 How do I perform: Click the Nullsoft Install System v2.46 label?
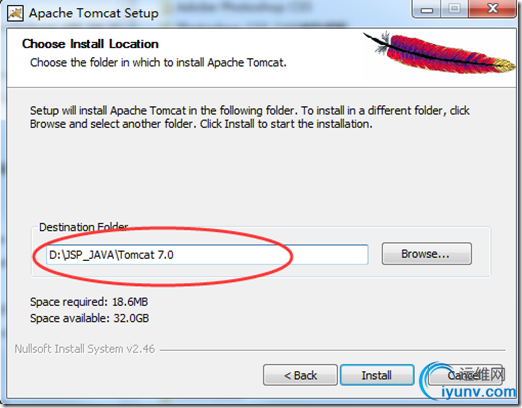coord(85,349)
